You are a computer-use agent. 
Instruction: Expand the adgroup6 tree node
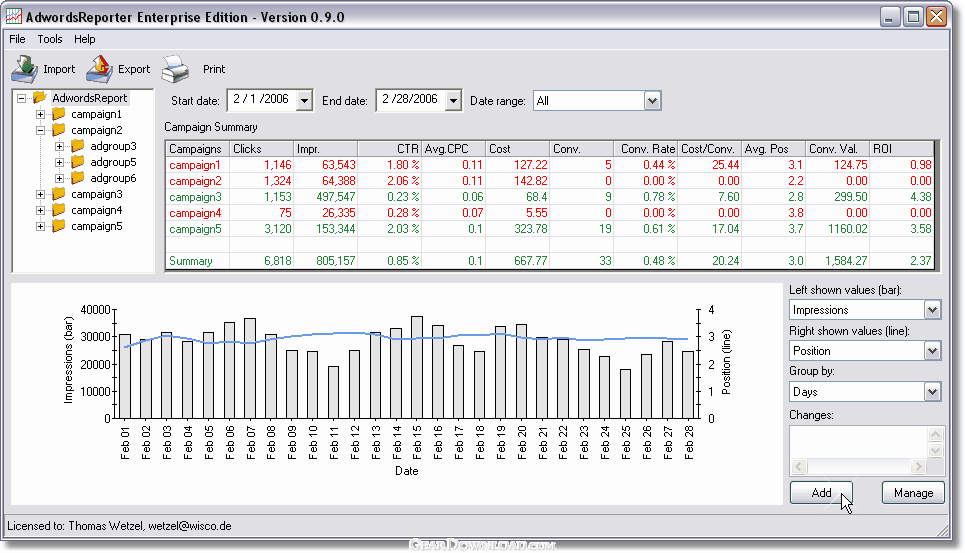(x=59, y=178)
